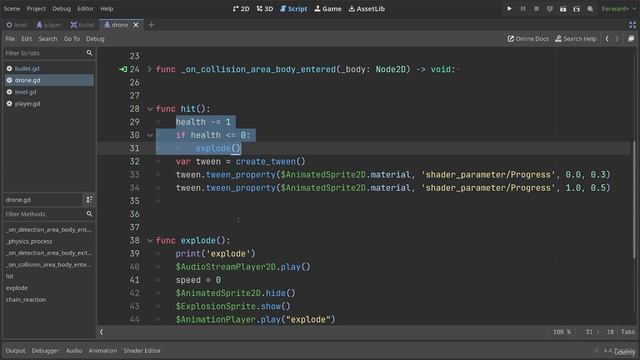Jump to chain_reaction method
The height and width of the screenshot is (360, 640).
click(x=26, y=300)
